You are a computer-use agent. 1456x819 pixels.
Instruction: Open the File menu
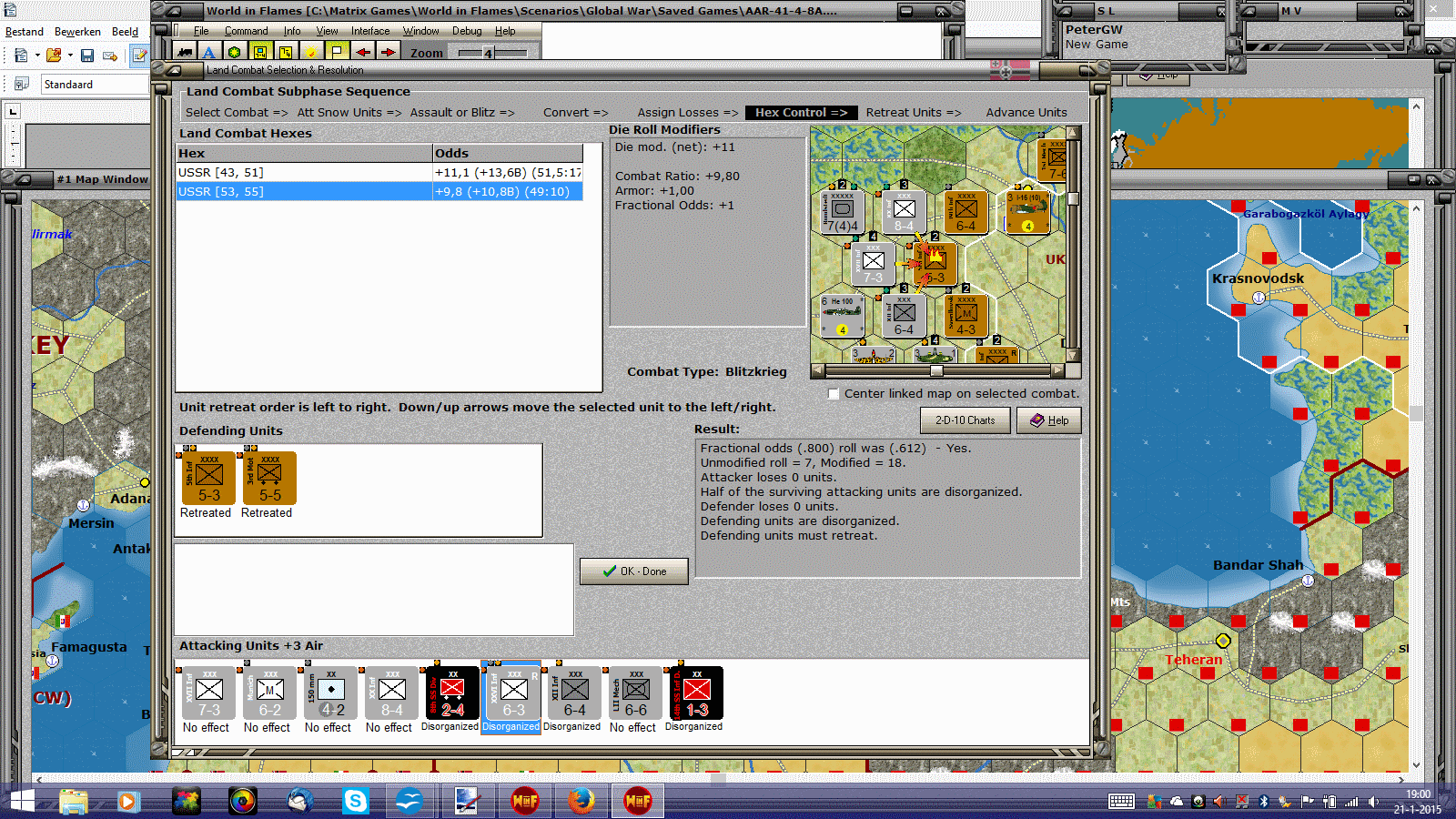point(201,31)
